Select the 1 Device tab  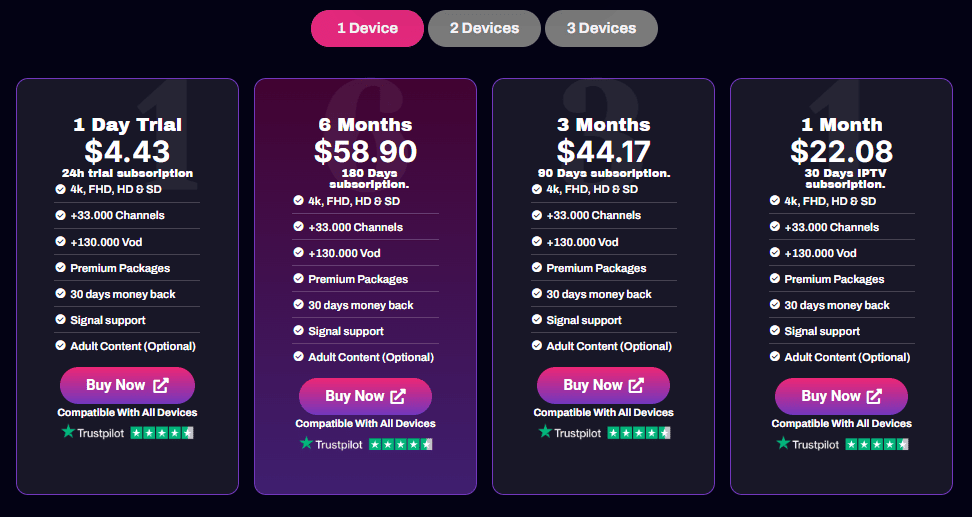pos(367,28)
